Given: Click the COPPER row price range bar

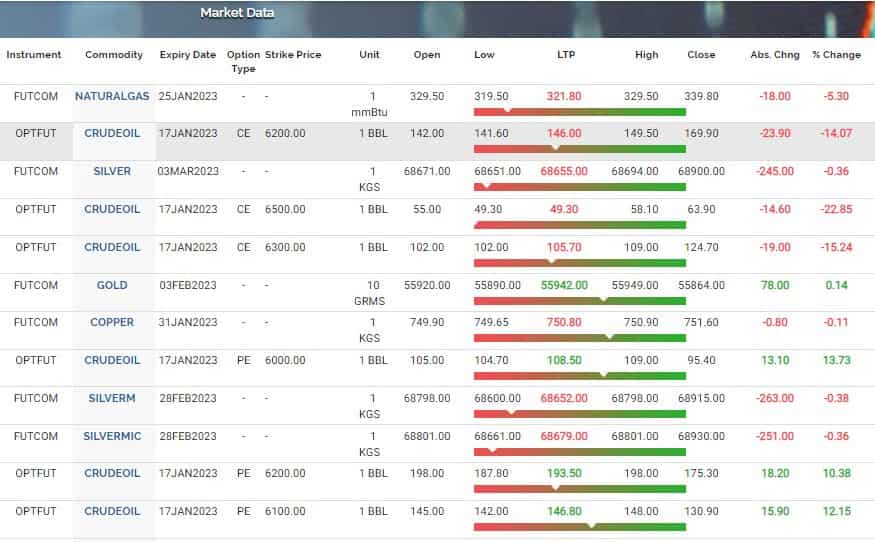Looking at the screenshot, I should 579,338.
